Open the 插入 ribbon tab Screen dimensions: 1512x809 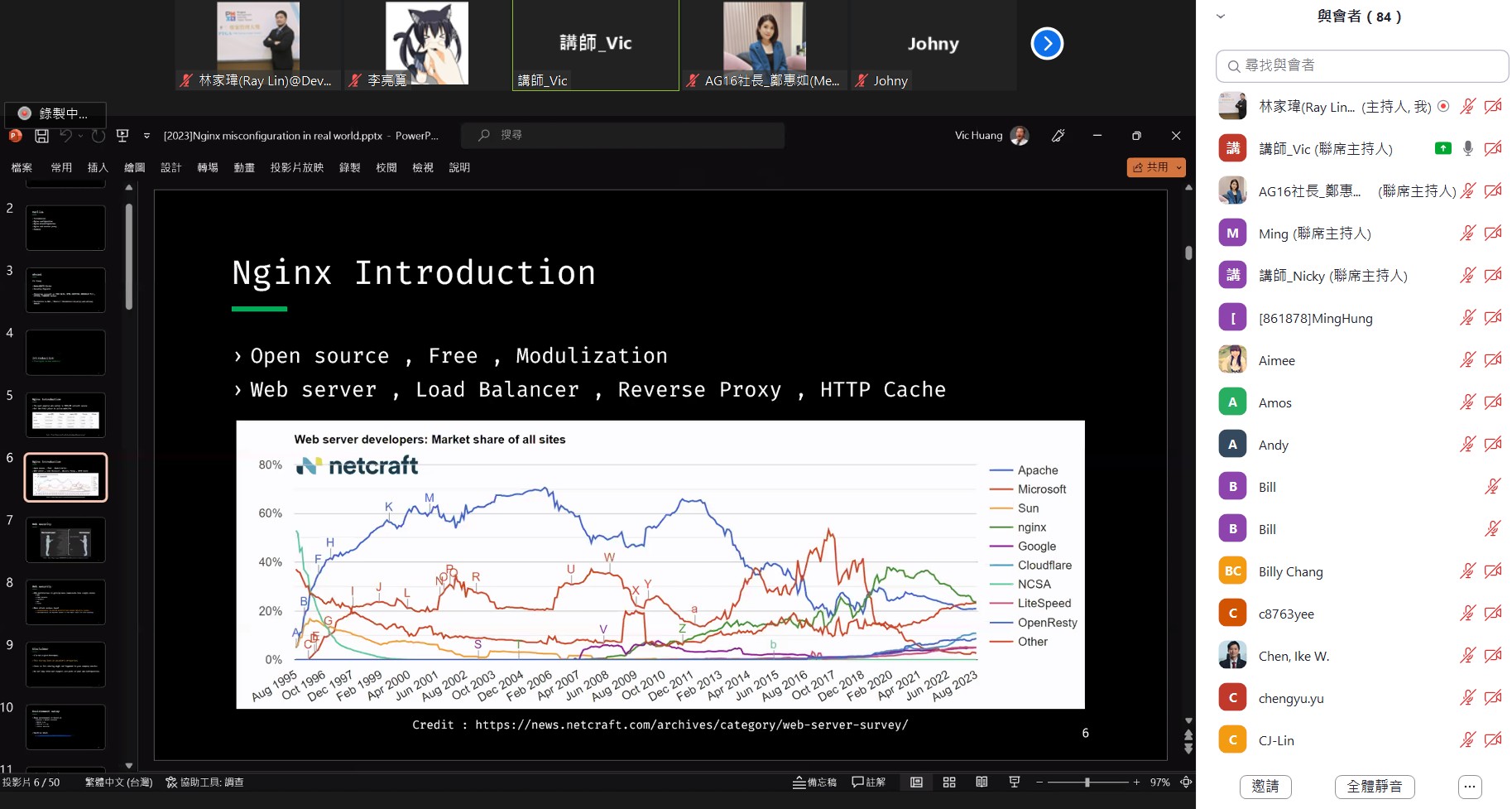pyautogui.click(x=98, y=168)
